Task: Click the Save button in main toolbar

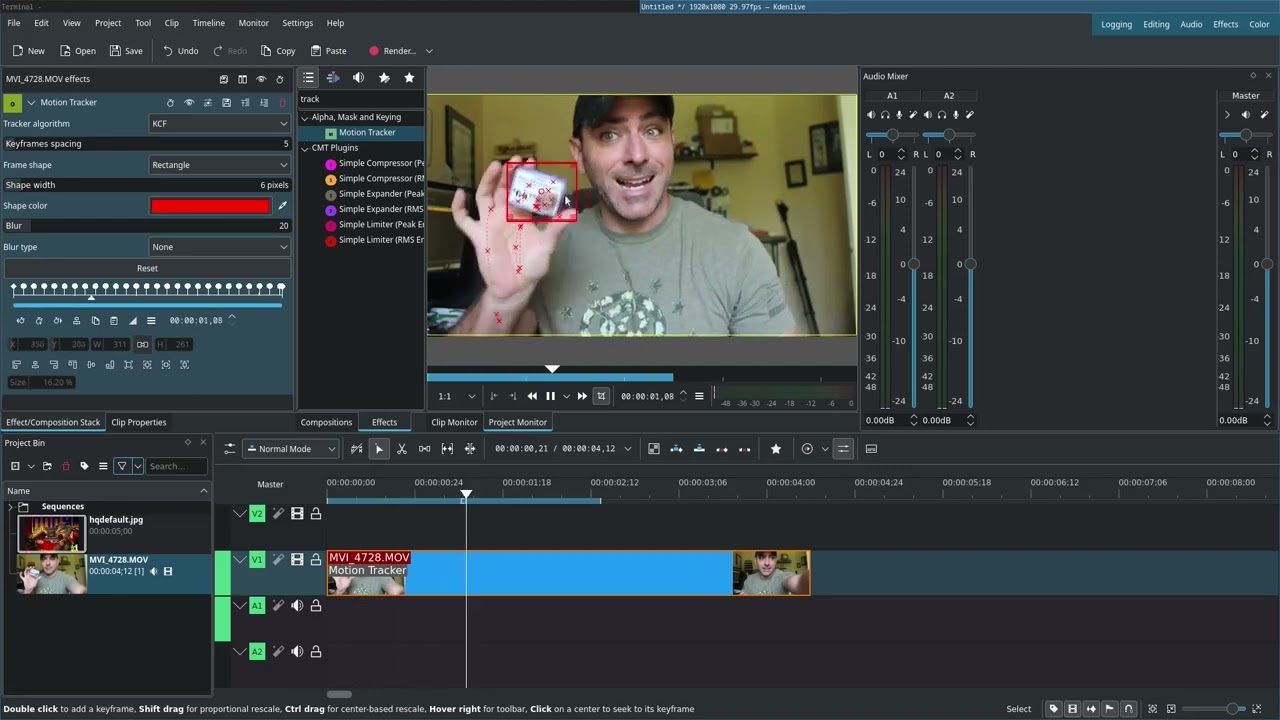Action: pyautogui.click(x=125, y=51)
